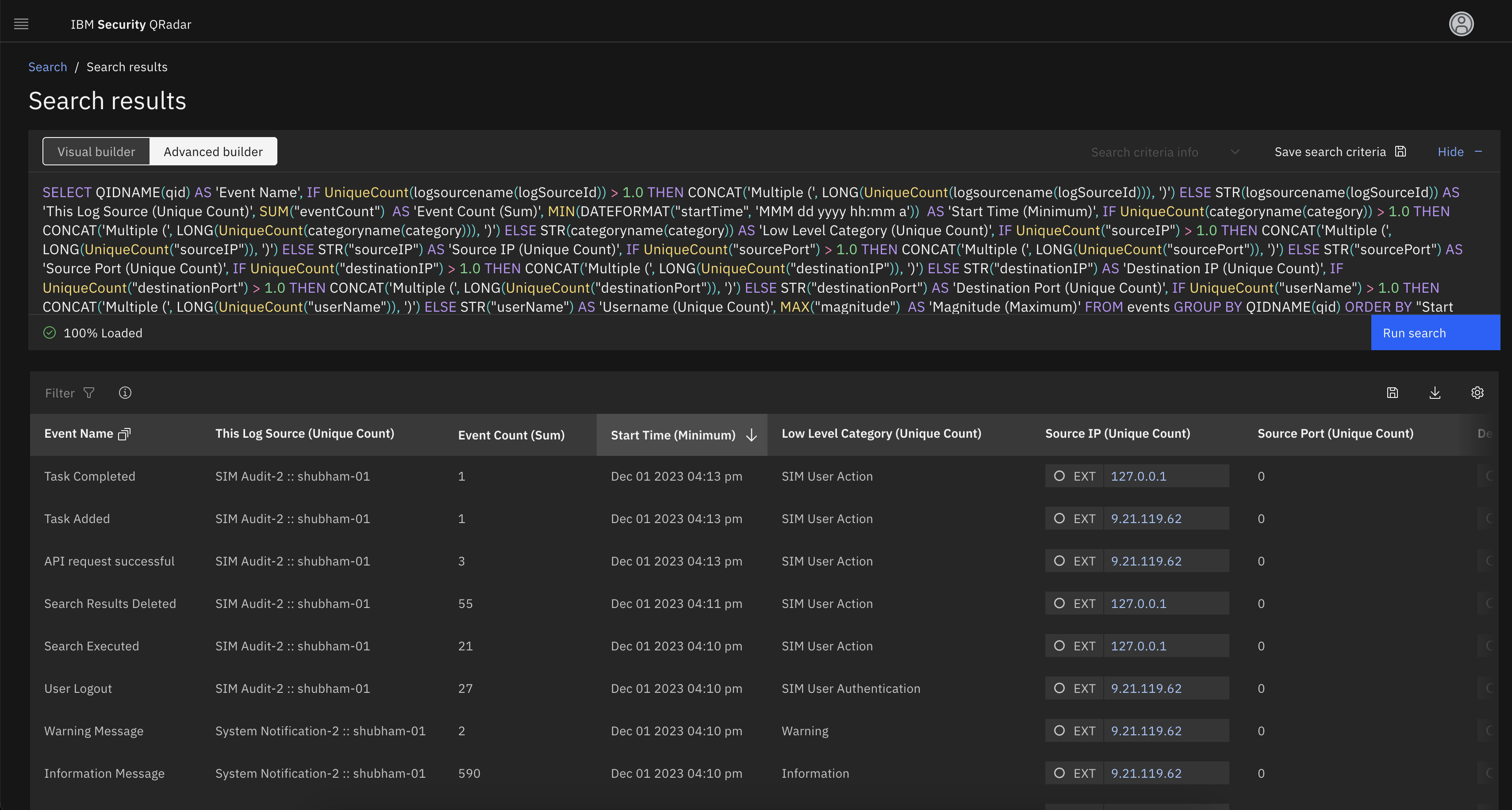Collapse the query panel using Hide

(1451, 151)
